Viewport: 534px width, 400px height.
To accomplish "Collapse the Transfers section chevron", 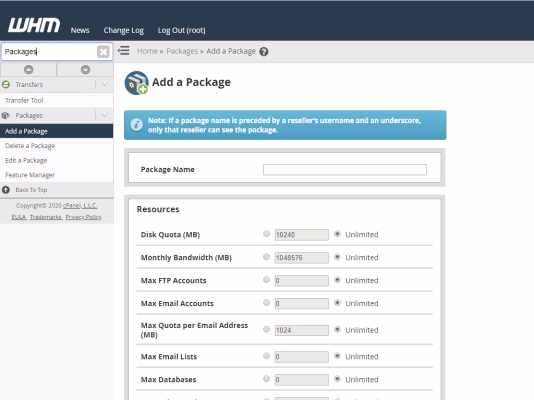I will (105, 84).
